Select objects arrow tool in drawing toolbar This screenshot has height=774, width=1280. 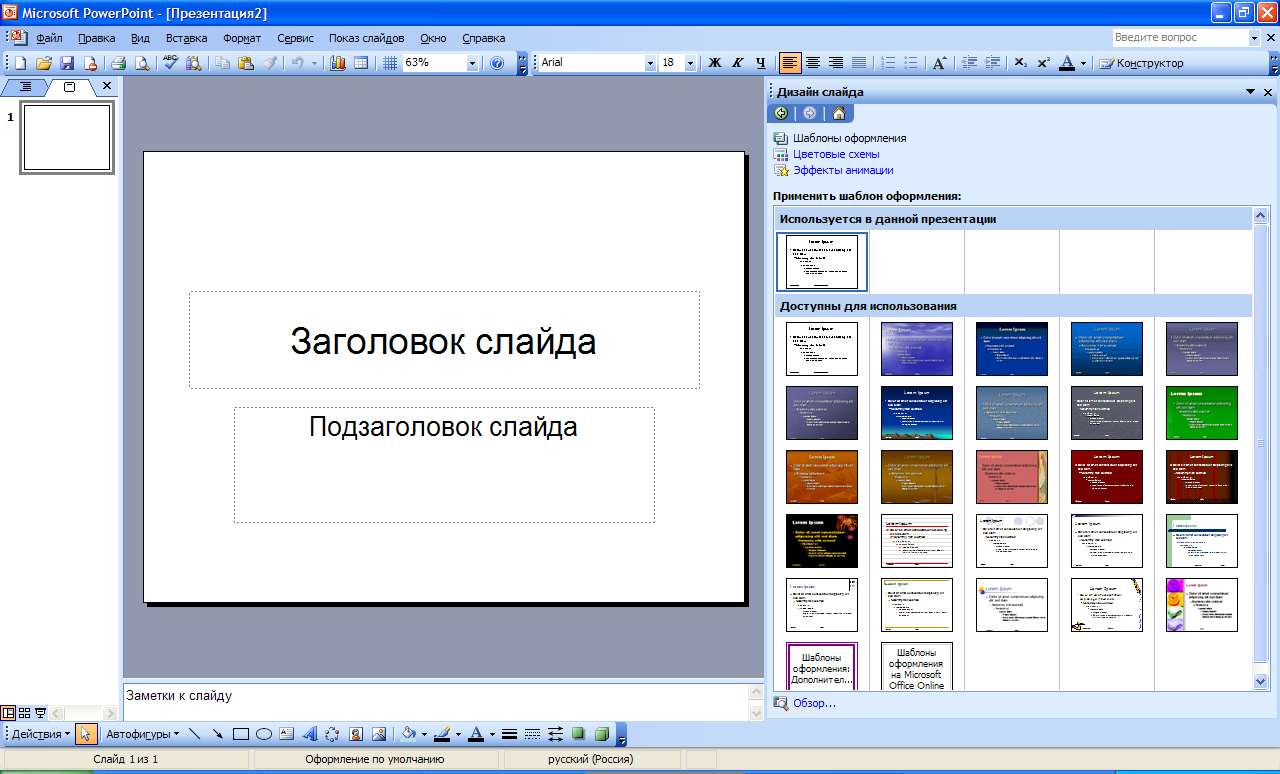[86, 734]
